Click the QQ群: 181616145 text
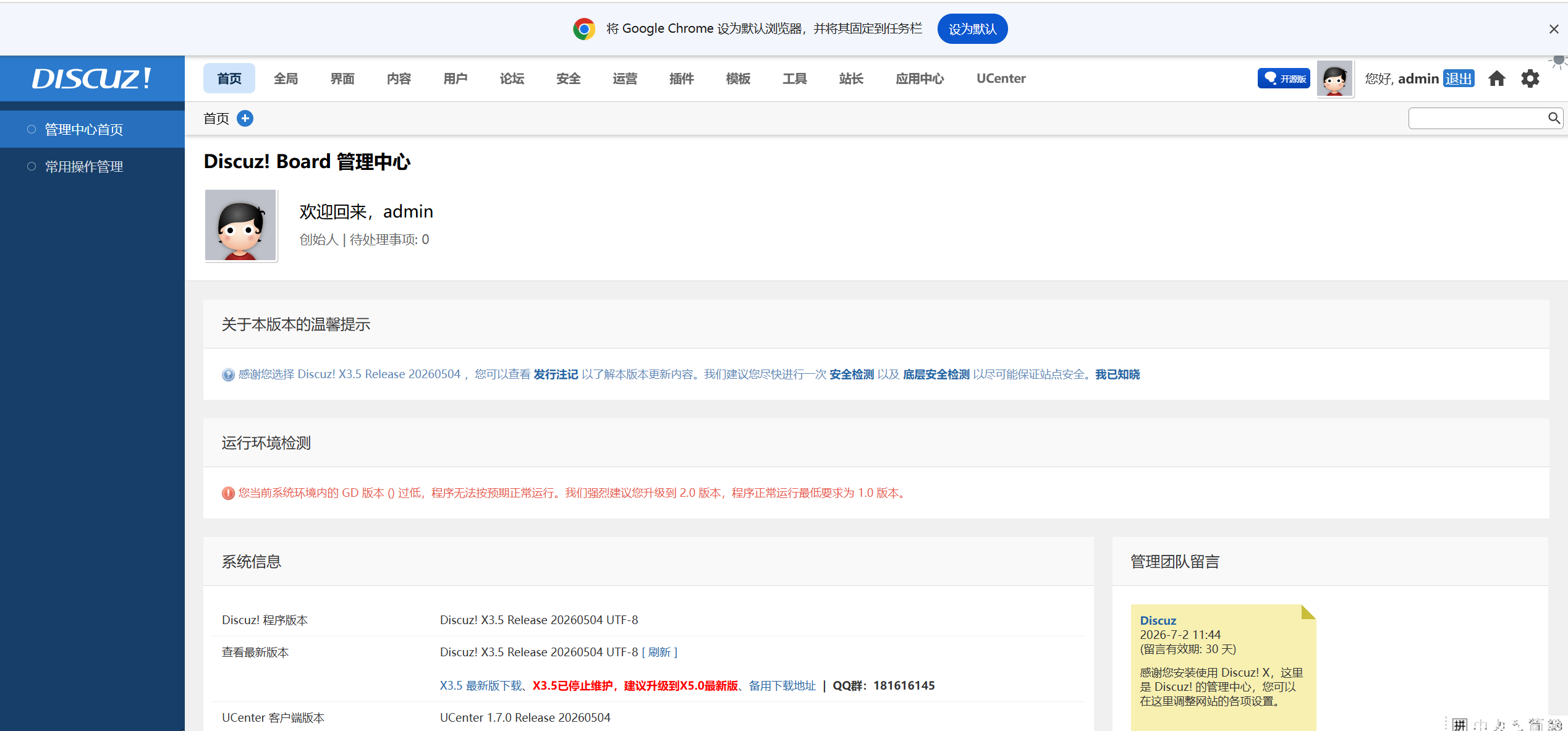Viewport: 1568px width, 731px height. tap(884, 686)
